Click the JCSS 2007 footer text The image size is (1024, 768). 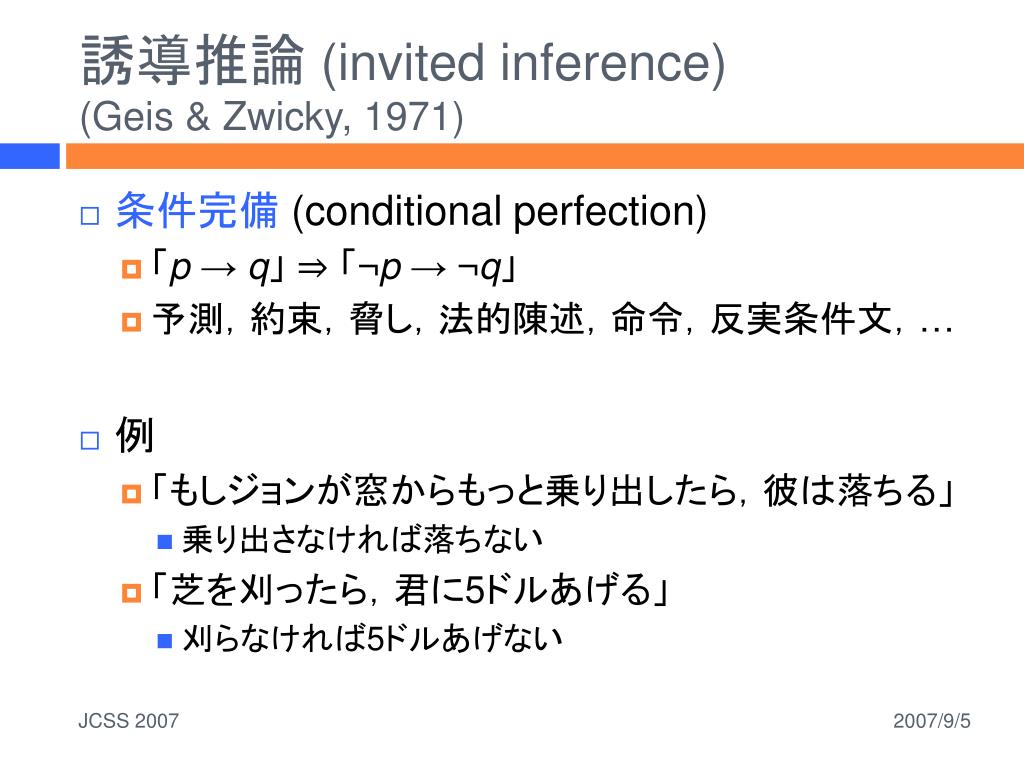point(129,721)
